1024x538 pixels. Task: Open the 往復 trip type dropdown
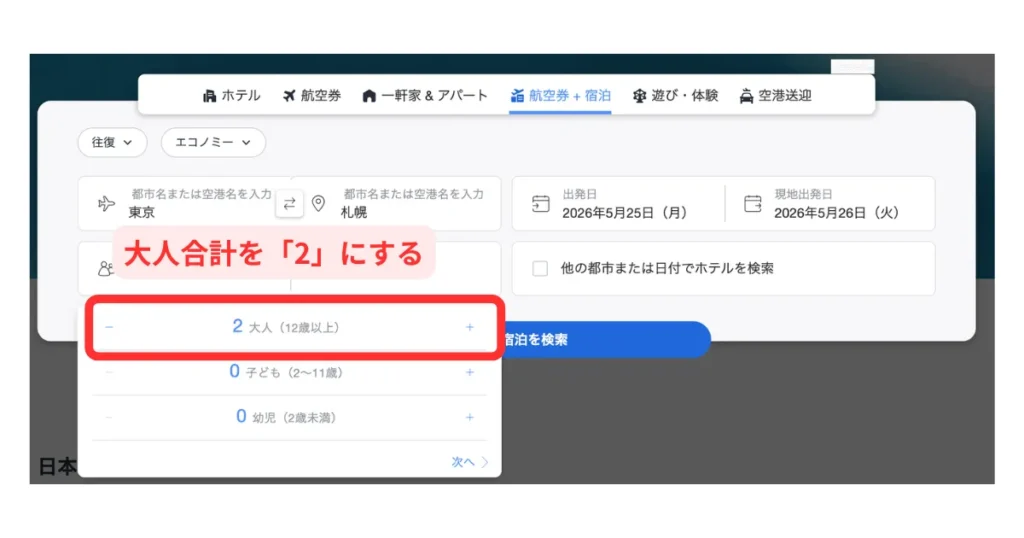(112, 142)
